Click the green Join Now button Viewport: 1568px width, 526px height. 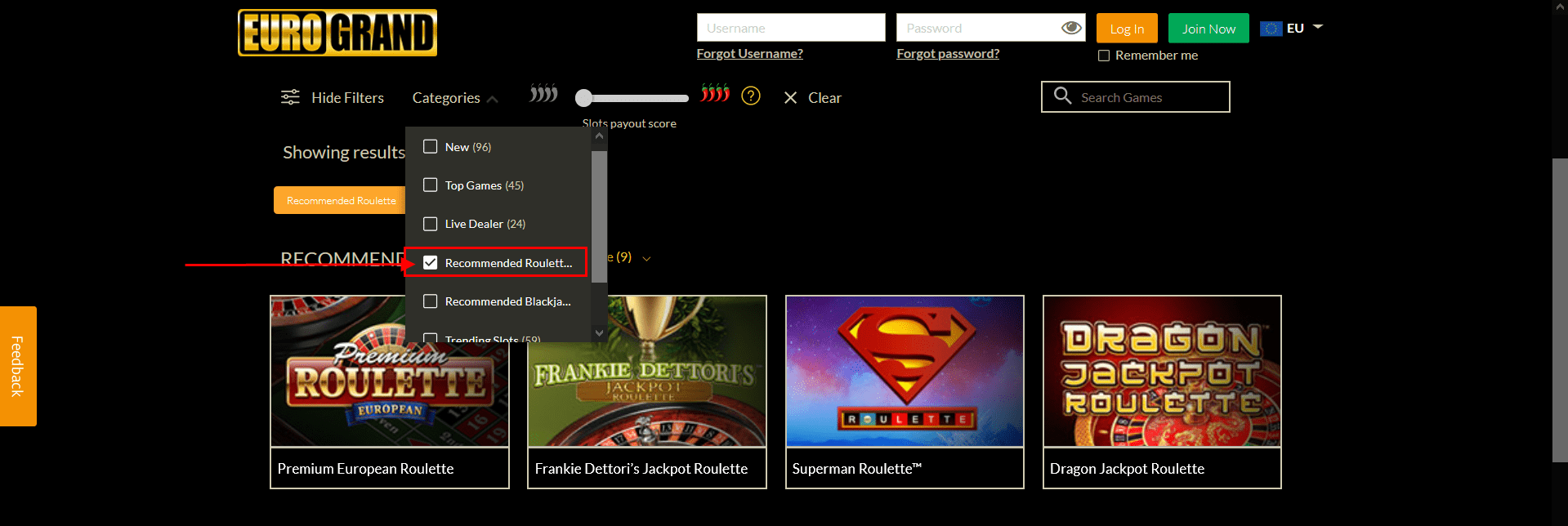click(x=1208, y=28)
